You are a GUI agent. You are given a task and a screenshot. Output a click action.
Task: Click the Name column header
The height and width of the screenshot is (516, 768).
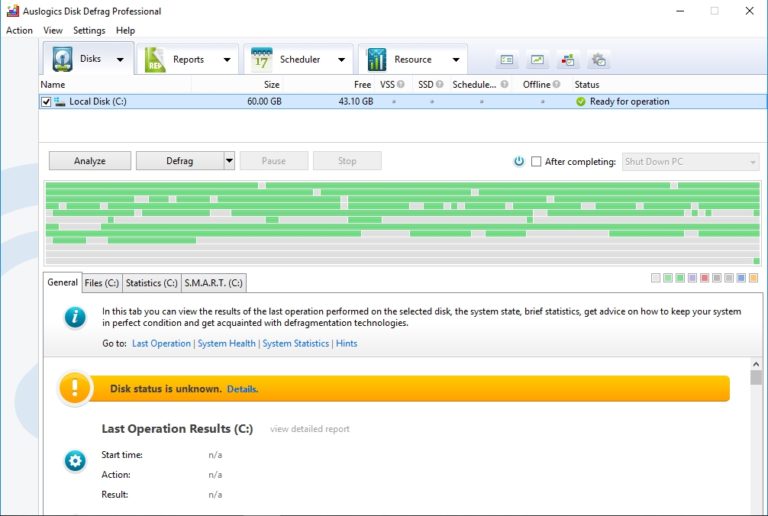115,84
